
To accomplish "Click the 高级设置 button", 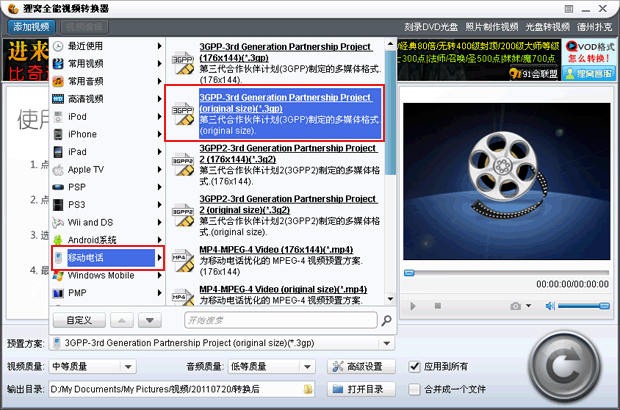I will [361, 367].
